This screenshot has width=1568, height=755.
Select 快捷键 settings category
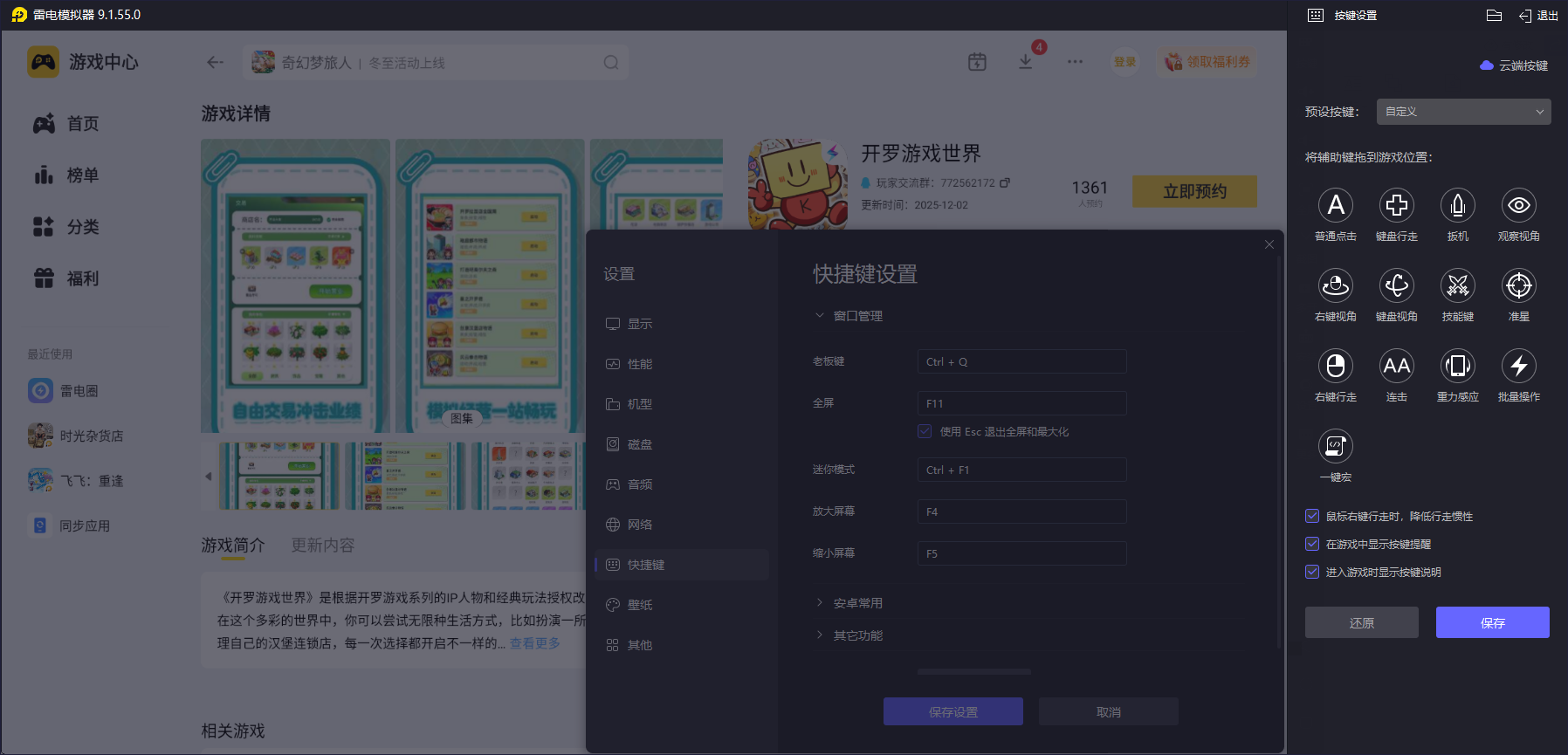tap(682, 565)
